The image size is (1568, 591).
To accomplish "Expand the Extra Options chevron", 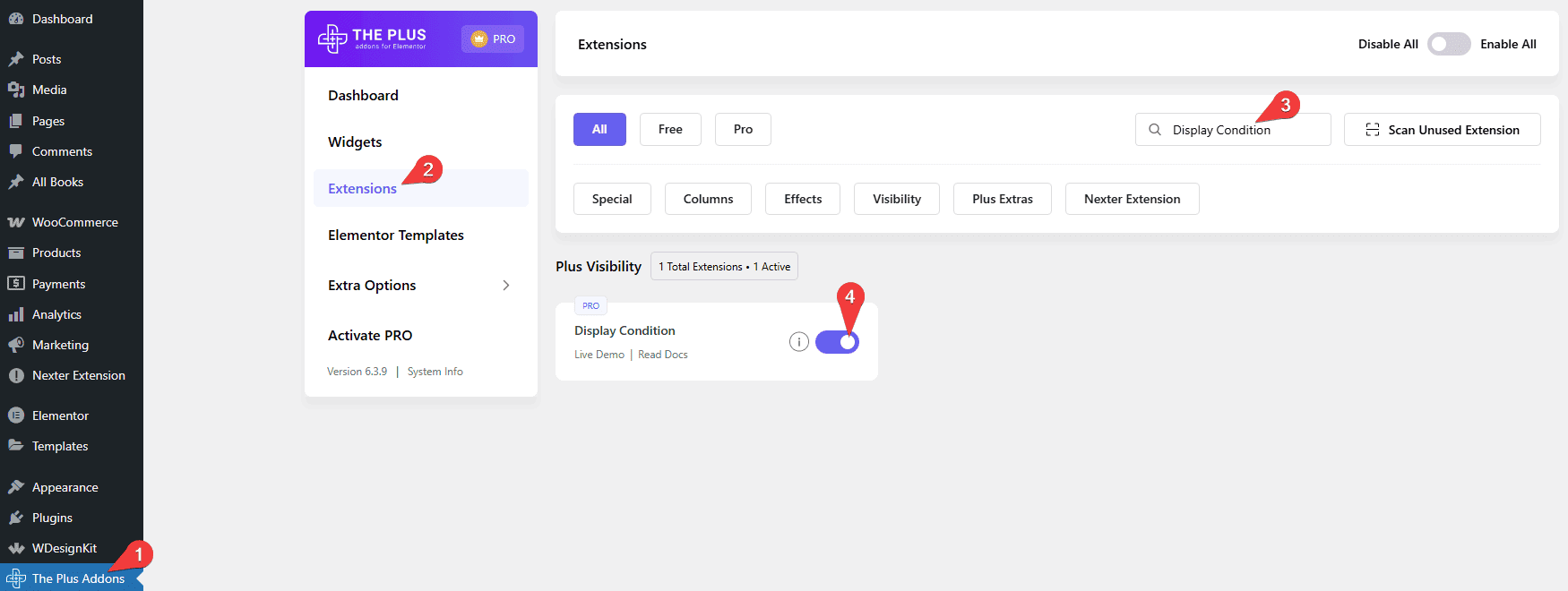I will coord(506,286).
